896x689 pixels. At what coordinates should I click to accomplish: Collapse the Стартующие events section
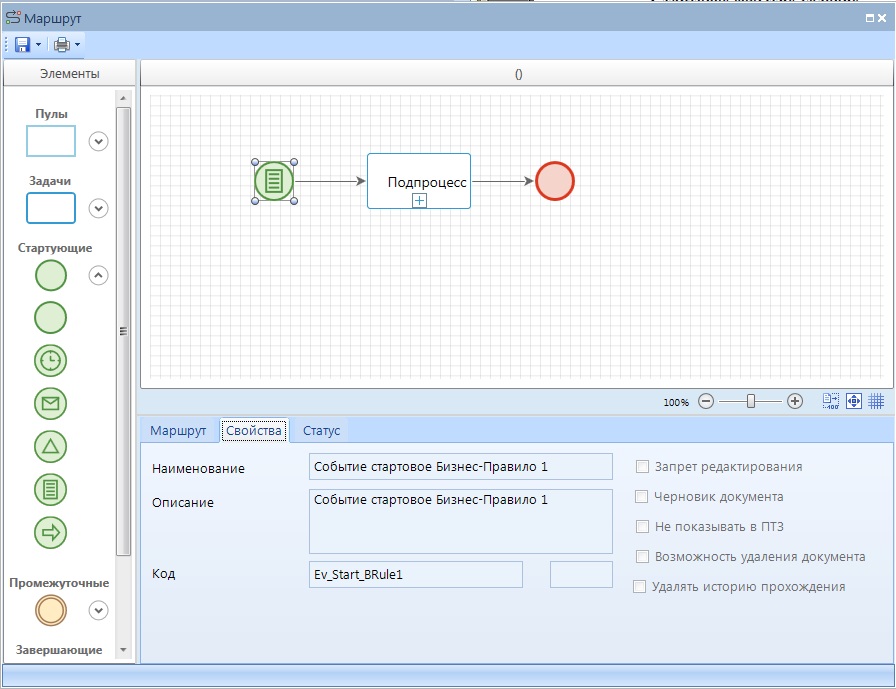(98, 275)
